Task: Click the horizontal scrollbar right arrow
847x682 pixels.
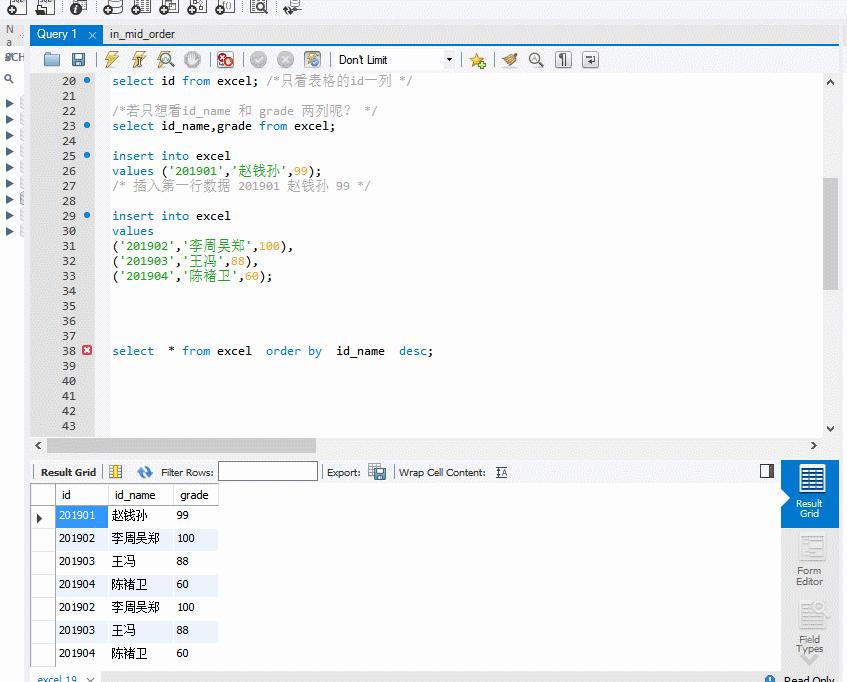Action: coord(814,445)
